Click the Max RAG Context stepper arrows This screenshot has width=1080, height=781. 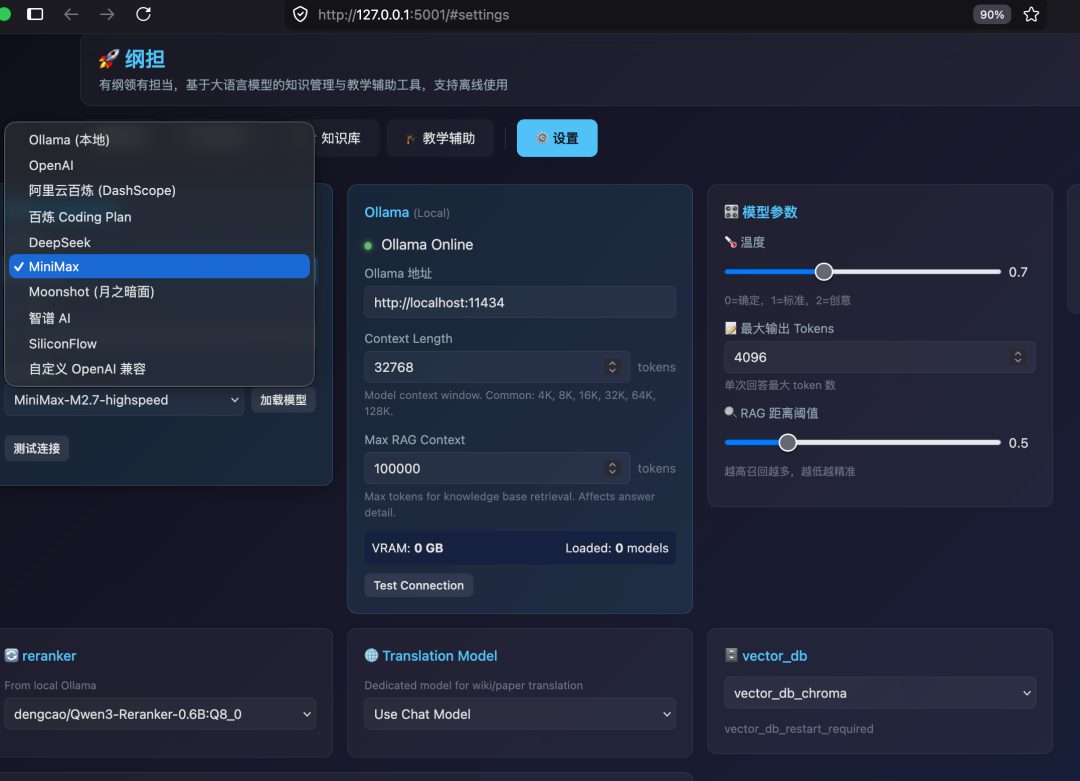click(612, 468)
